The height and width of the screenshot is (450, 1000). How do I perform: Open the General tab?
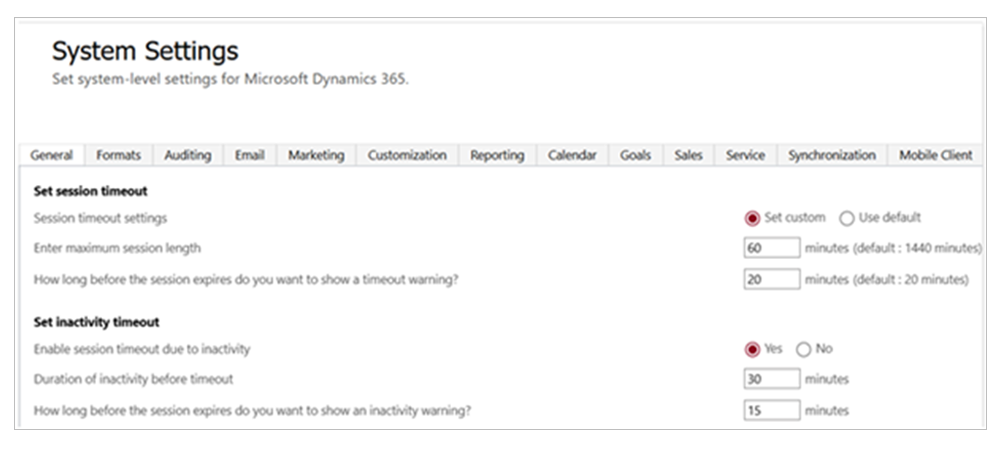click(52, 155)
